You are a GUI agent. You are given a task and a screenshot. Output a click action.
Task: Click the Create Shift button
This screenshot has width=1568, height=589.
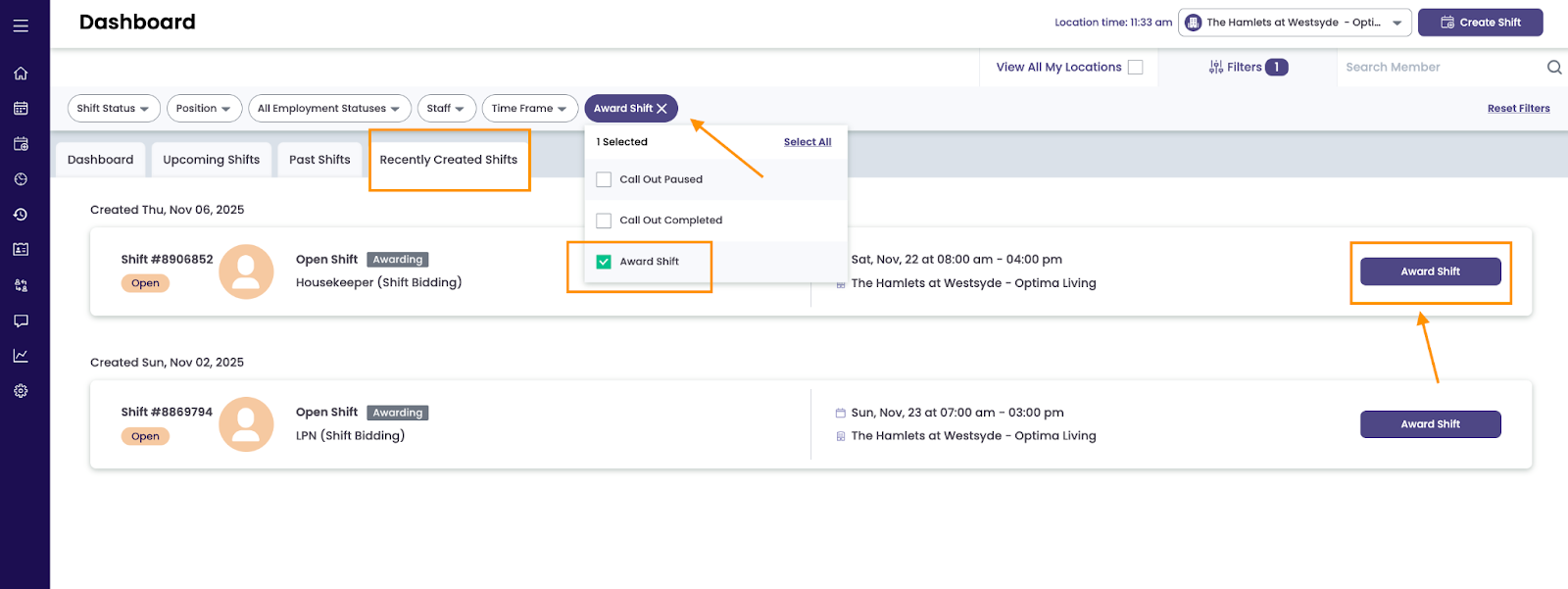[x=1480, y=23]
